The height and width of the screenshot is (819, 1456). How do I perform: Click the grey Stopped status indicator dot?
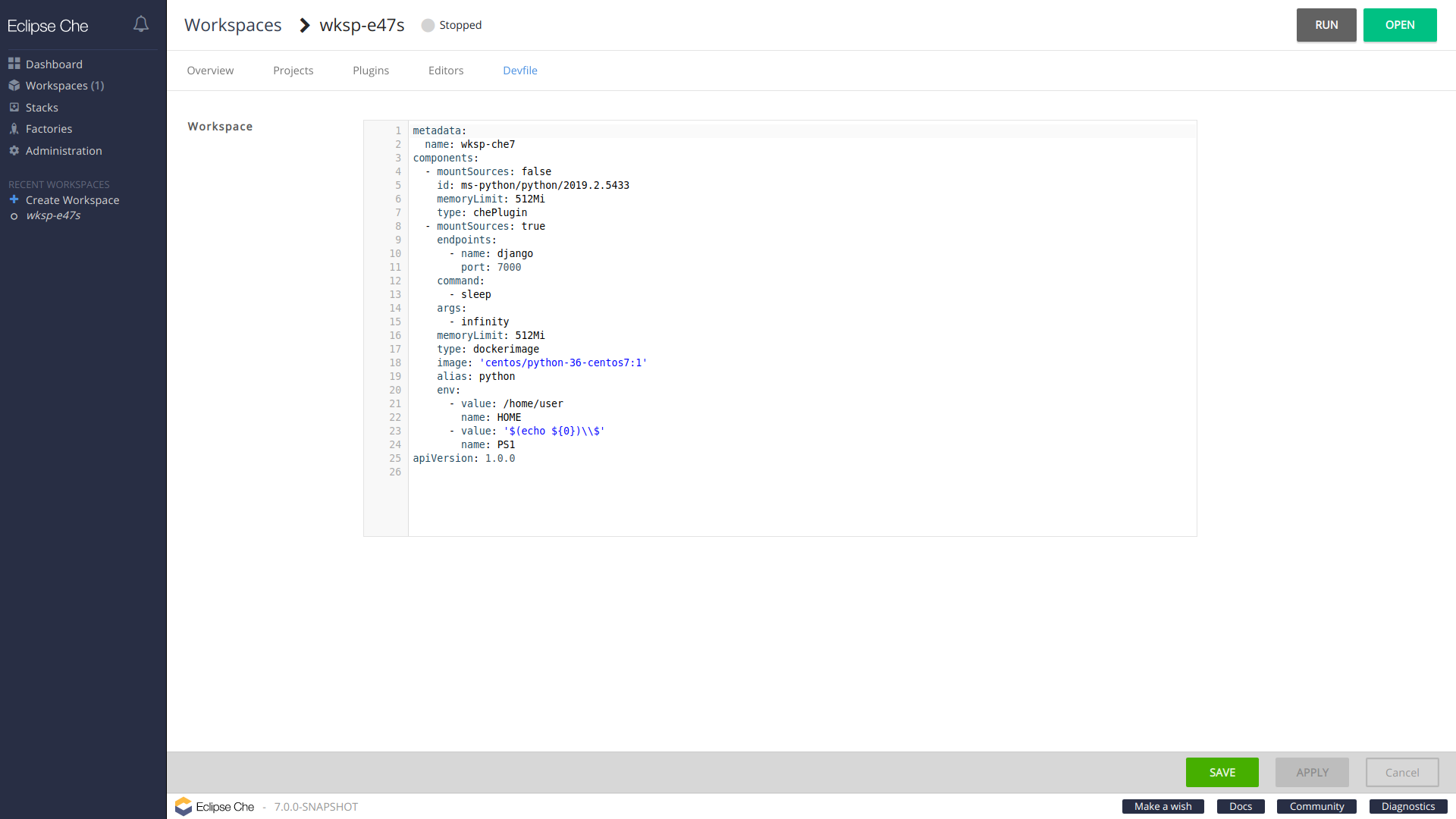coord(428,25)
